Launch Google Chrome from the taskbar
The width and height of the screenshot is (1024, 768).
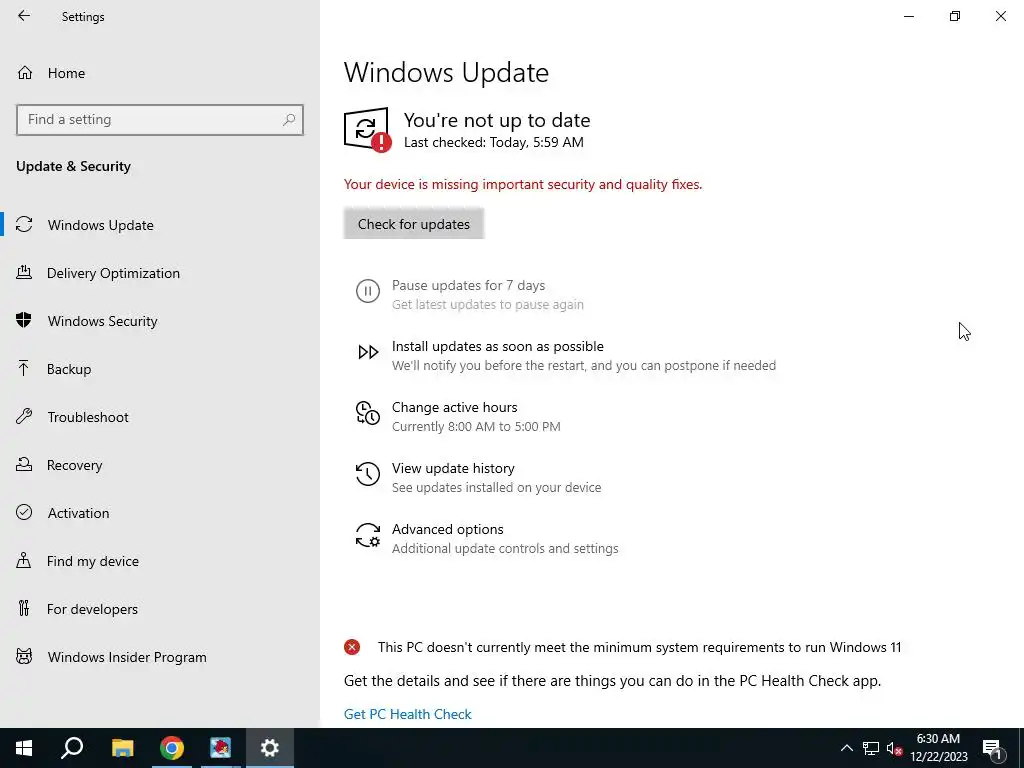click(172, 748)
